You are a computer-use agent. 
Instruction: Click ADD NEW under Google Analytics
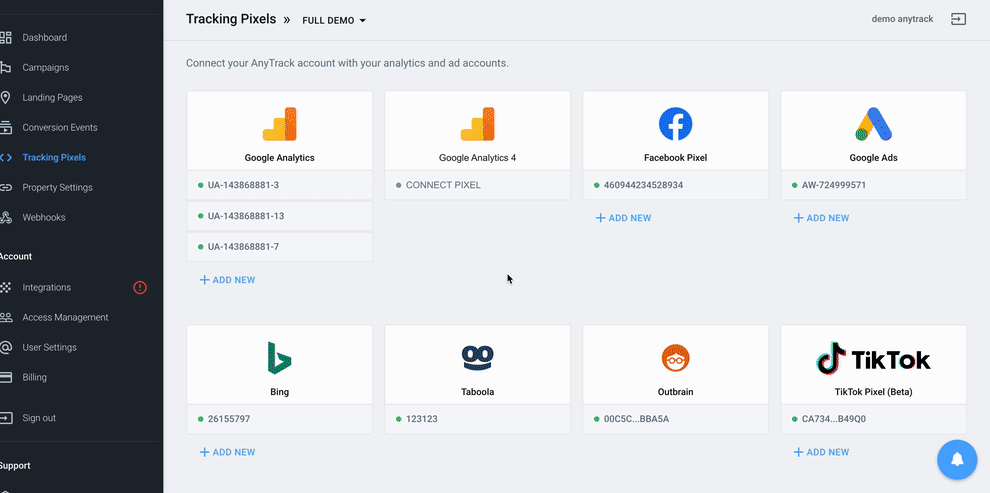click(227, 280)
